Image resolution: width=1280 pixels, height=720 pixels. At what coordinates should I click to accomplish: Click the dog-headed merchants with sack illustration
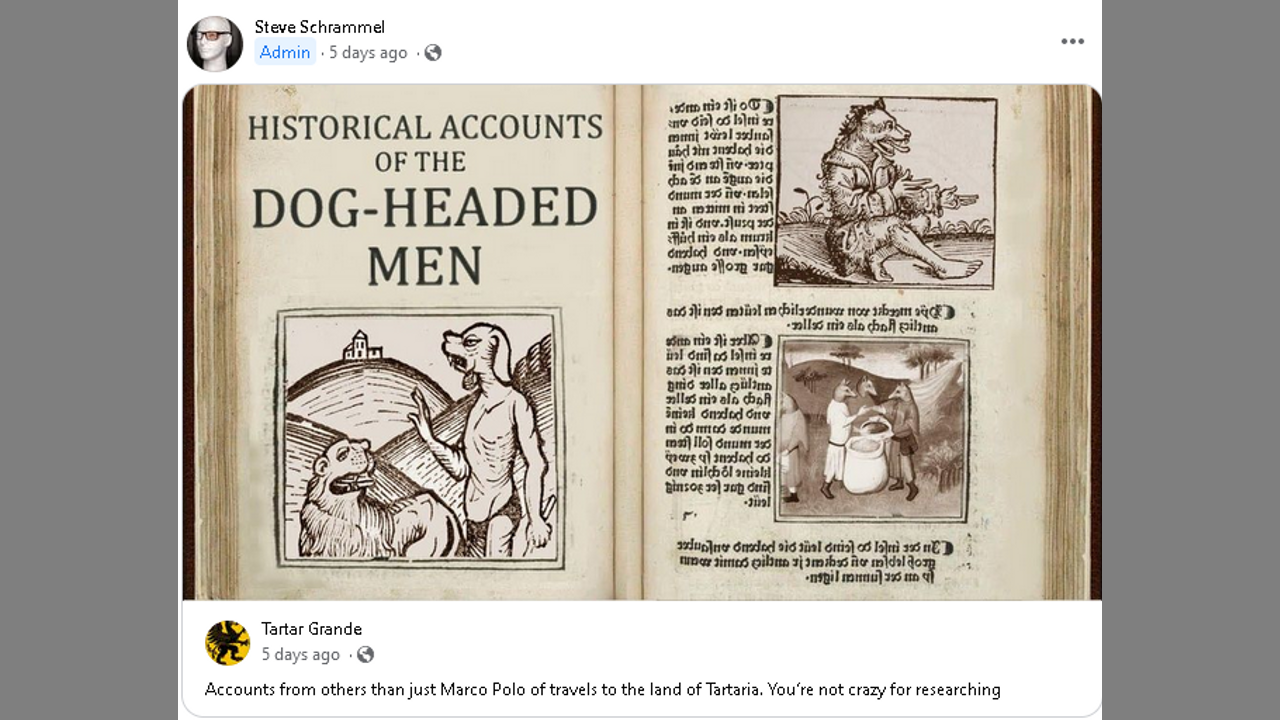873,429
